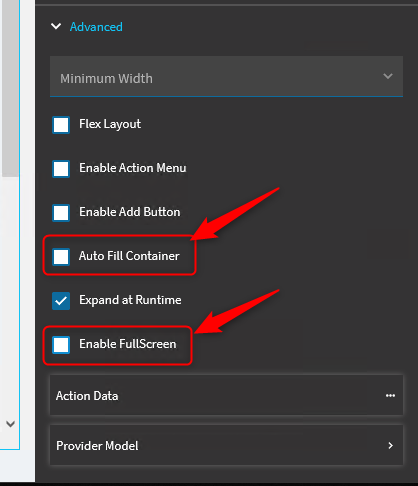Expand the Provider Model row

click(226, 445)
